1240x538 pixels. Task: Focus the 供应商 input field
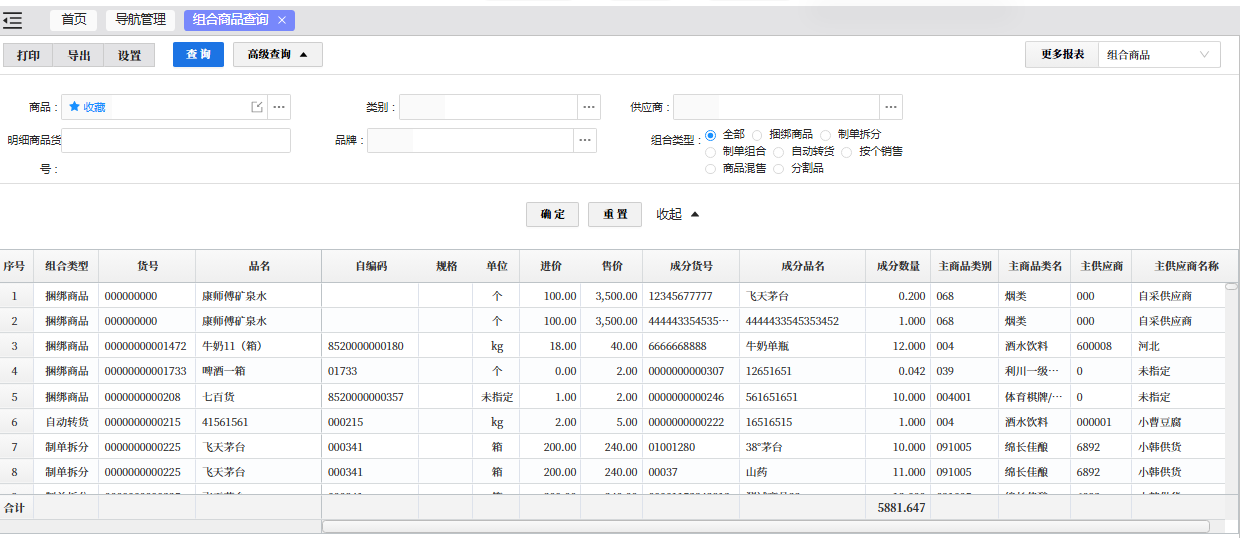point(776,107)
